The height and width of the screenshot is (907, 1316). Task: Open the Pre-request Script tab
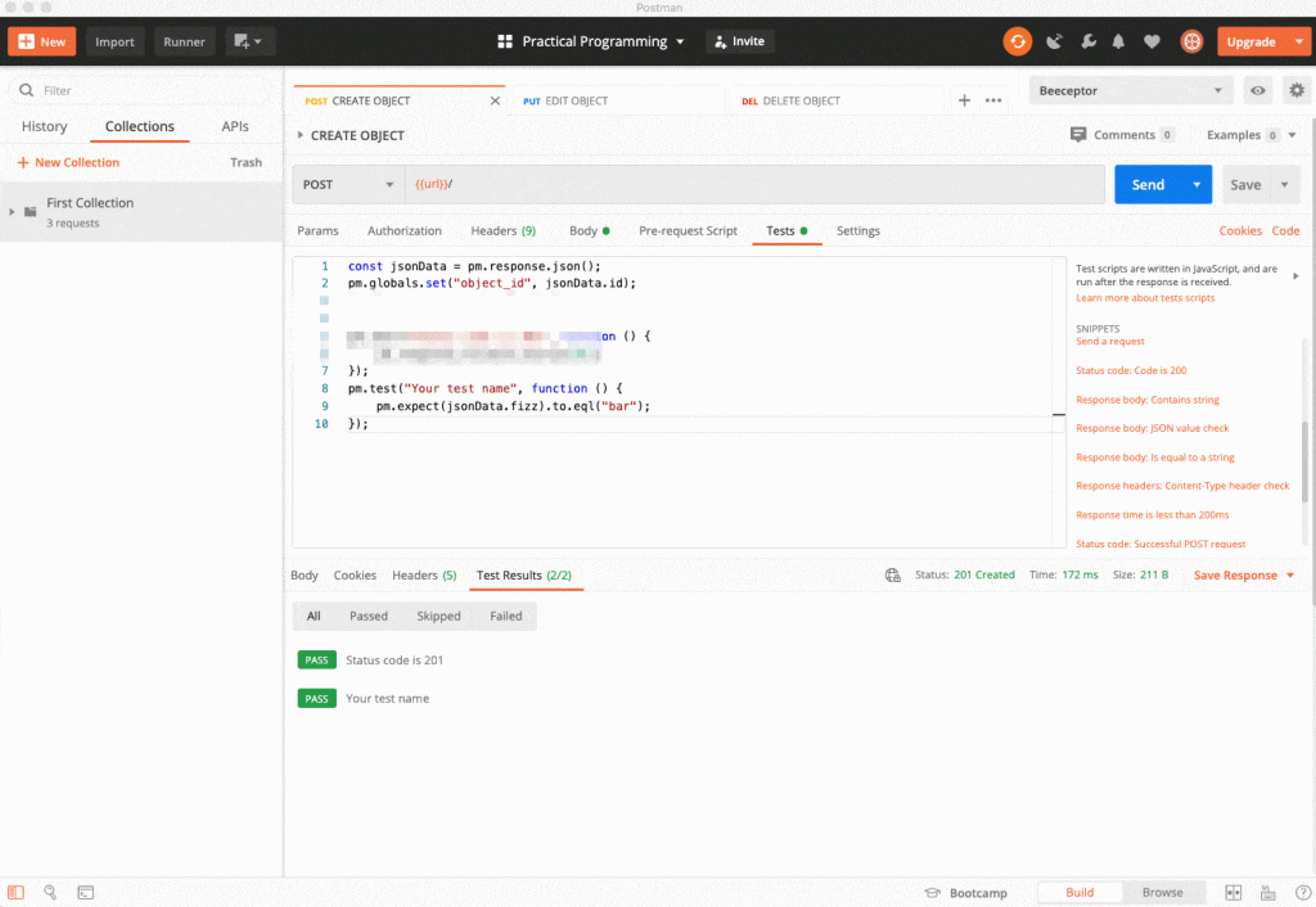point(687,231)
